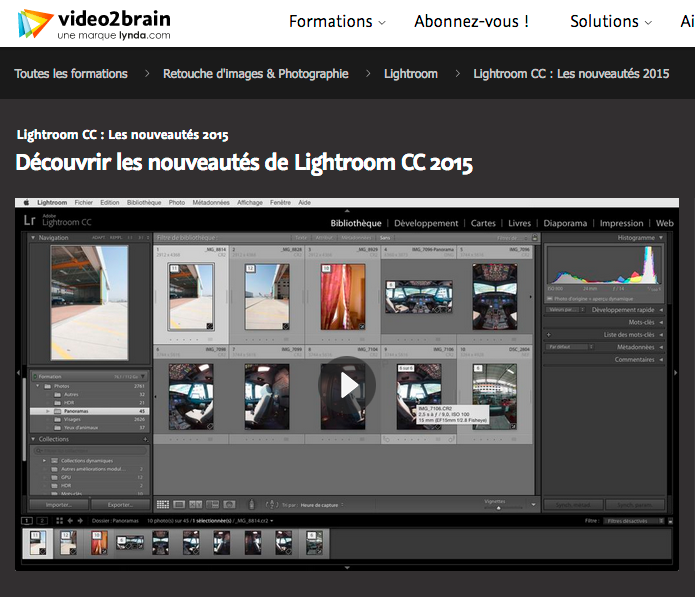The height and width of the screenshot is (597, 695).
Task: Collapse the Navigation panel triangle
Action: (33, 238)
